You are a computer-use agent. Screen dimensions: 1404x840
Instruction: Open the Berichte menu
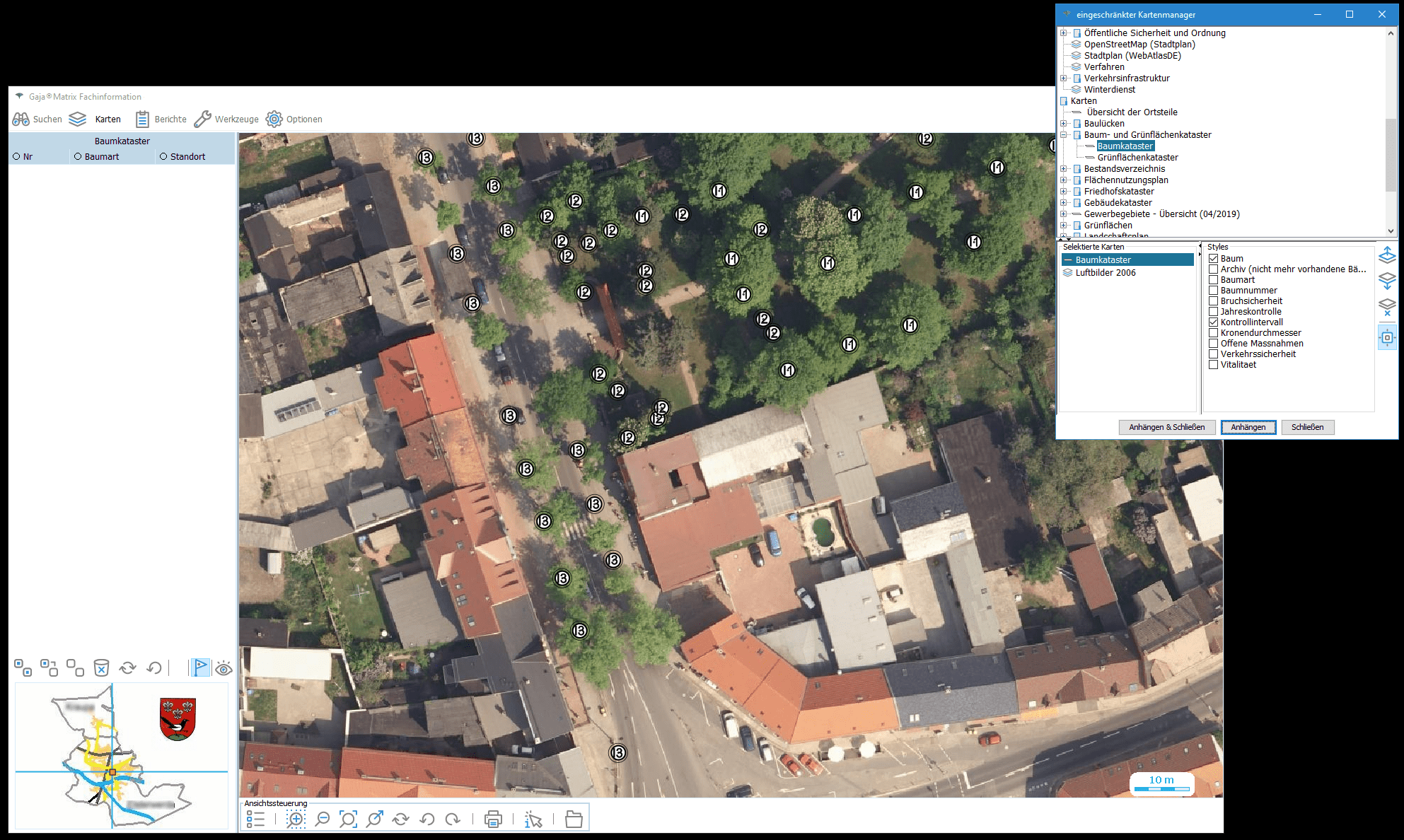(x=161, y=119)
